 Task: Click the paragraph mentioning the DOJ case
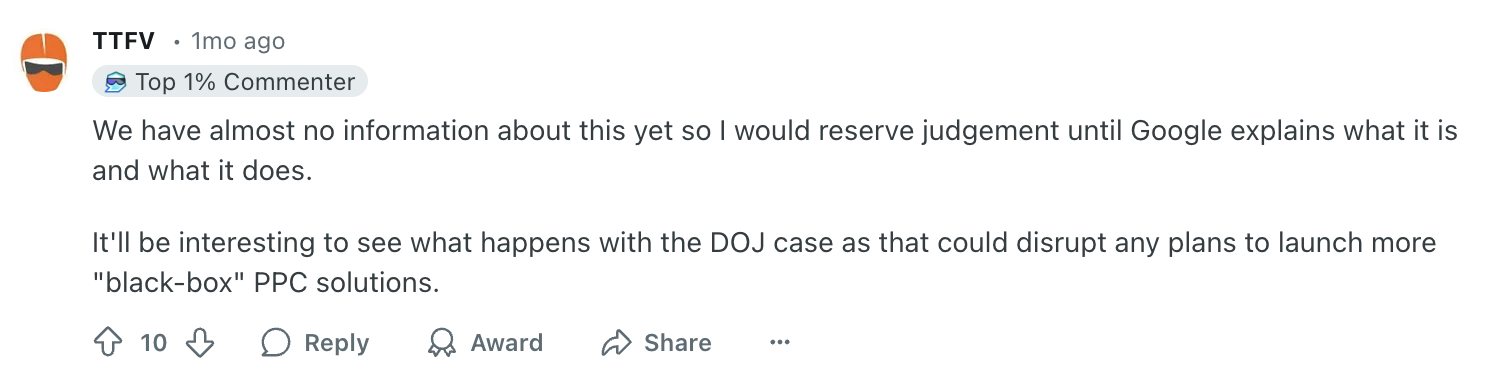click(x=764, y=263)
